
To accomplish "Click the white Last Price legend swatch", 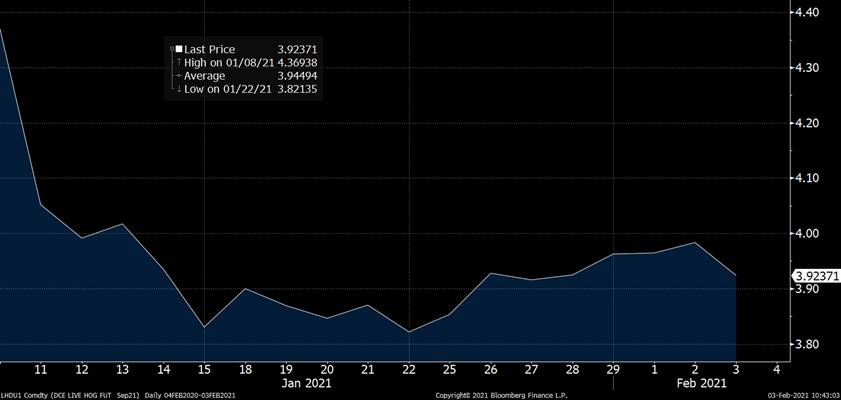I will point(179,49).
